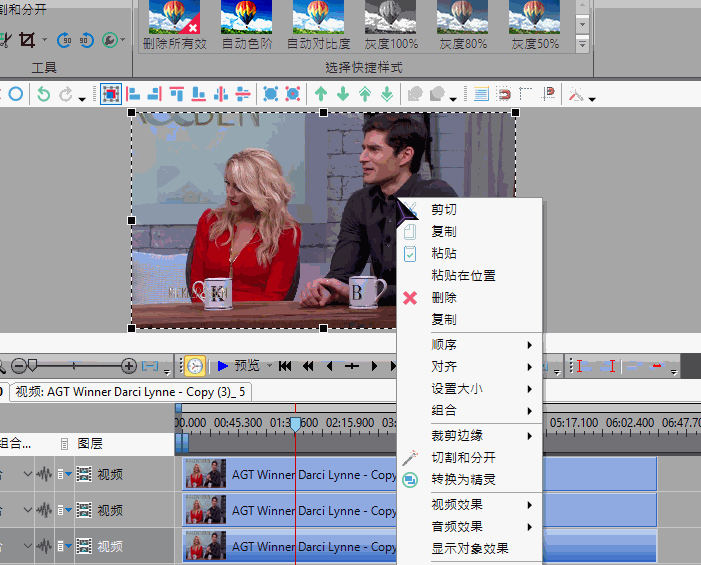This screenshot has width=701, height=565.
Task: Choose 切割和分开 from the context menu
Action: point(469,457)
